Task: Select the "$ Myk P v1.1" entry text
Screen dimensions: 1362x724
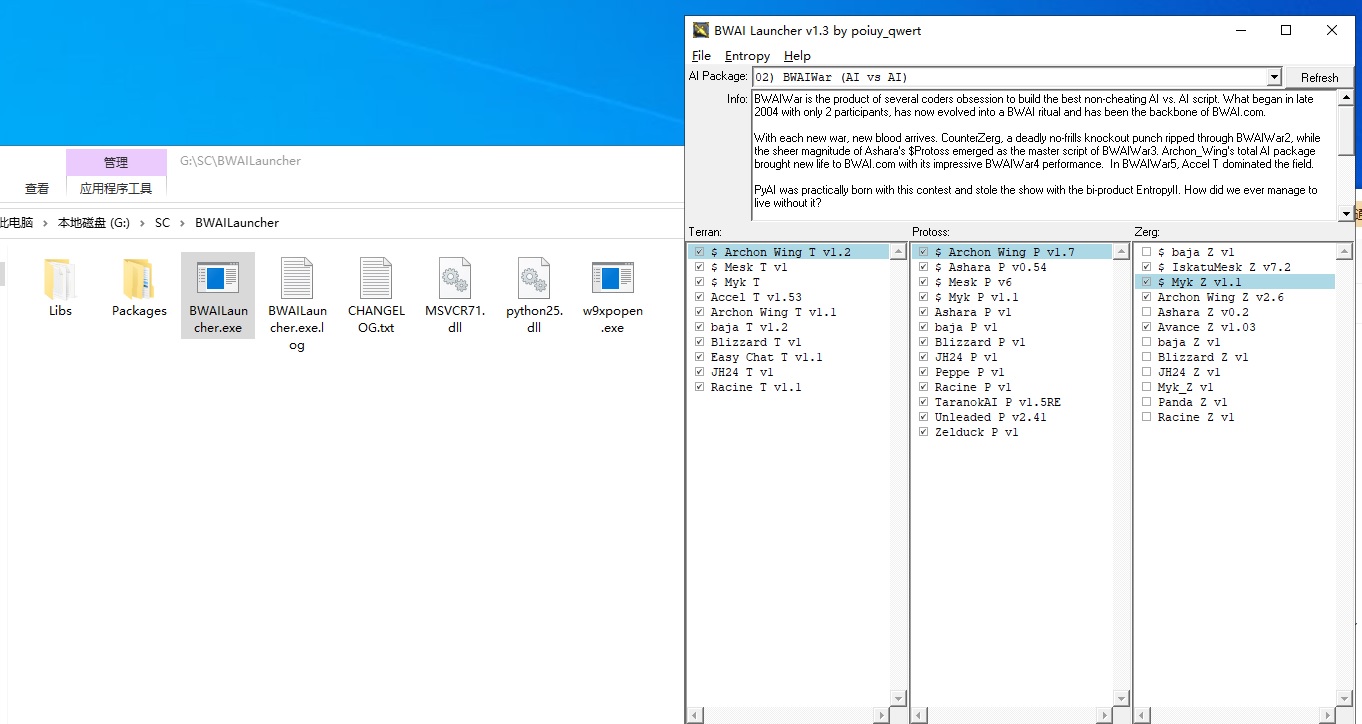Action: pos(977,297)
